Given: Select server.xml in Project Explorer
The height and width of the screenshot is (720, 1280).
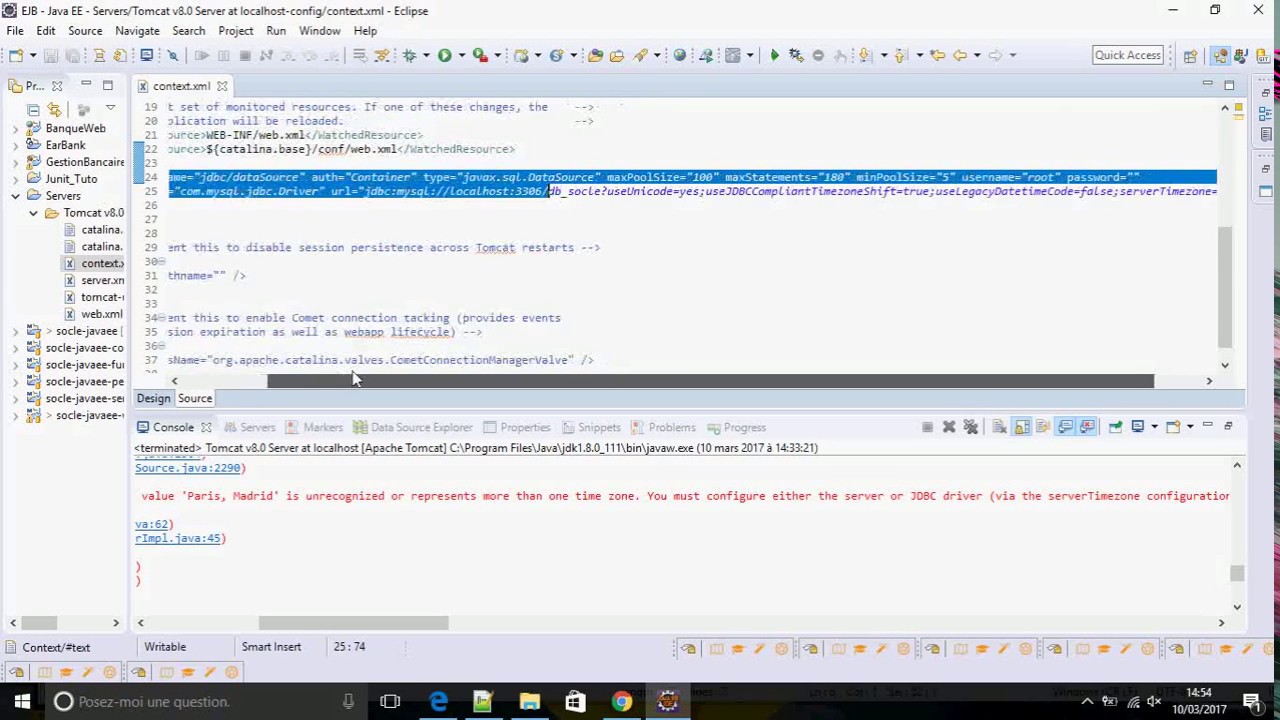Looking at the screenshot, I should point(94,280).
